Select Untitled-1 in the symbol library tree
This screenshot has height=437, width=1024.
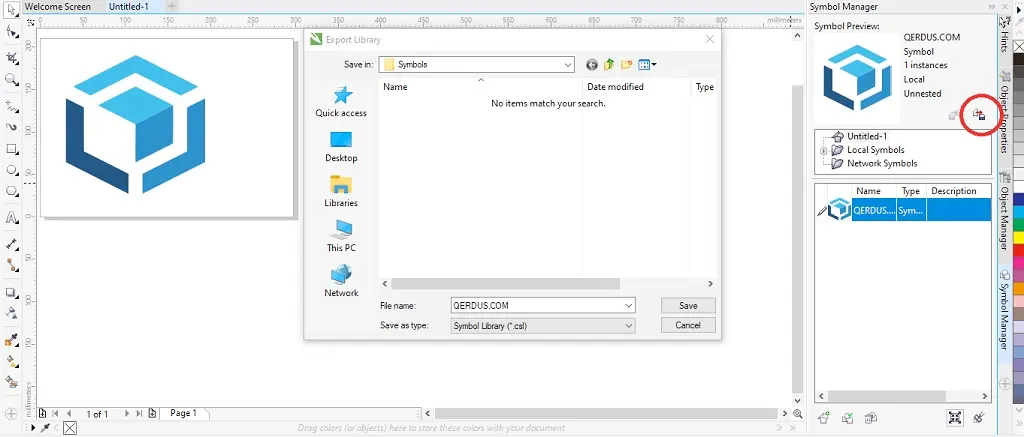click(x=867, y=137)
